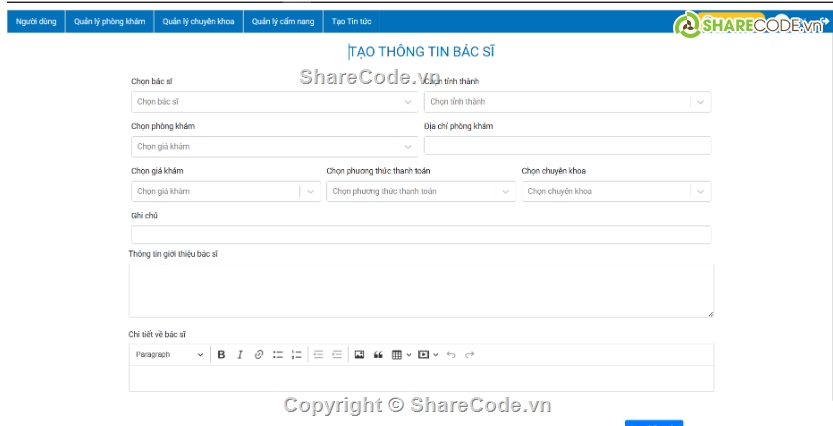Open the Paragraph heading style dropdown
This screenshot has width=833, height=426.
169,355
